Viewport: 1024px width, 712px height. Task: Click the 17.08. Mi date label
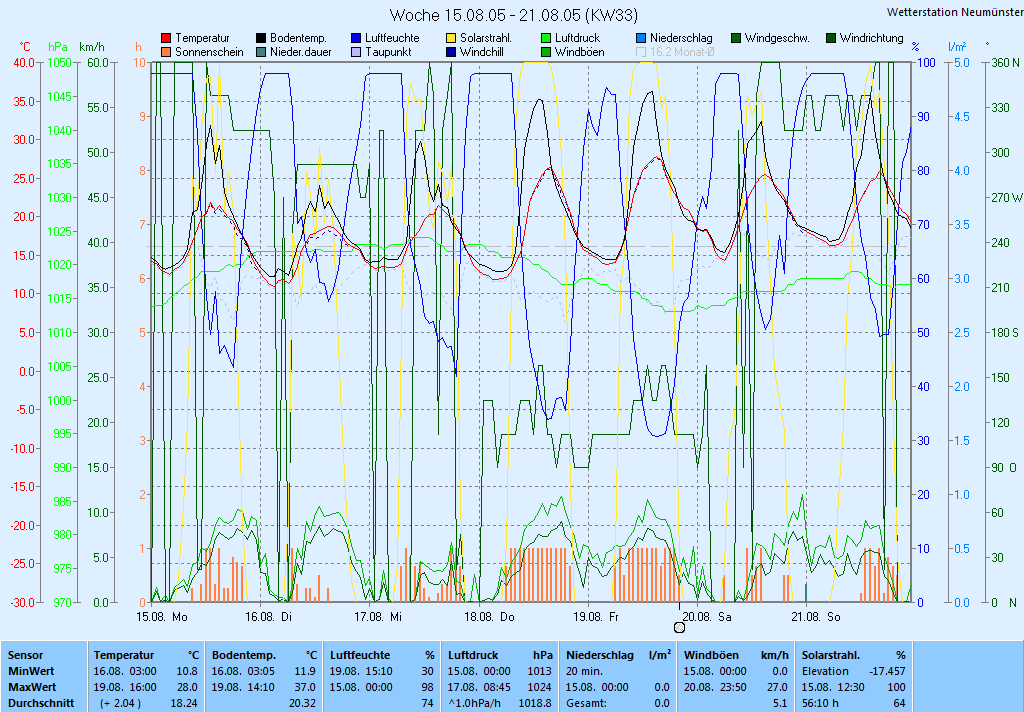378,617
